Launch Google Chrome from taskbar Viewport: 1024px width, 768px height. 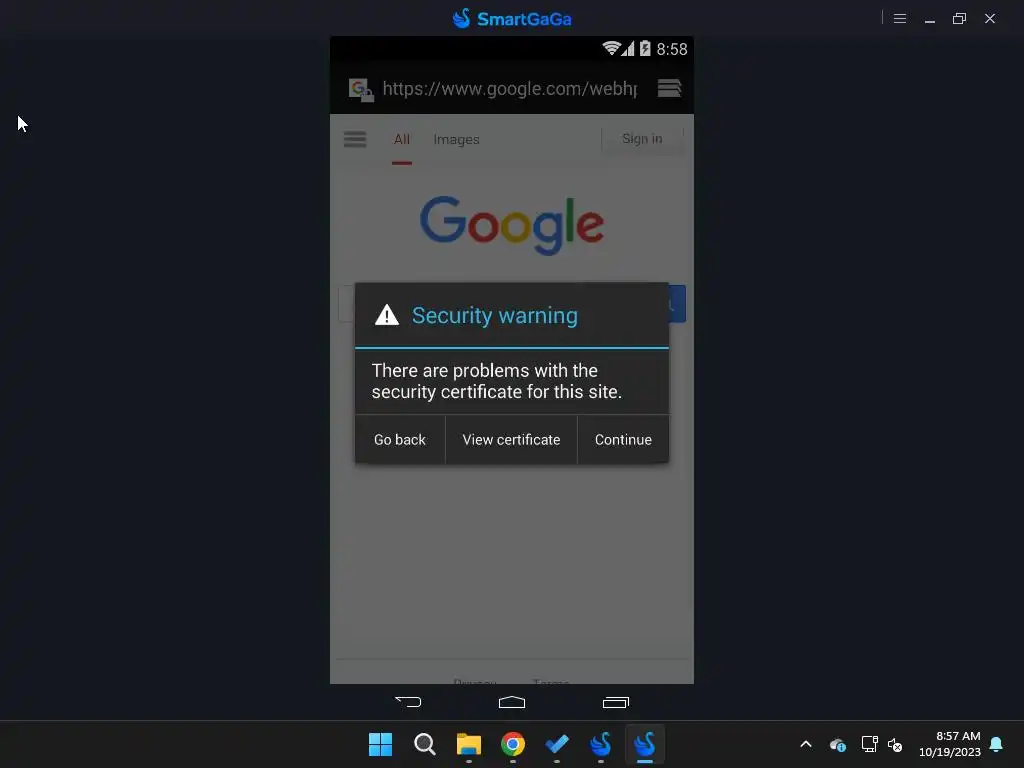(513, 744)
